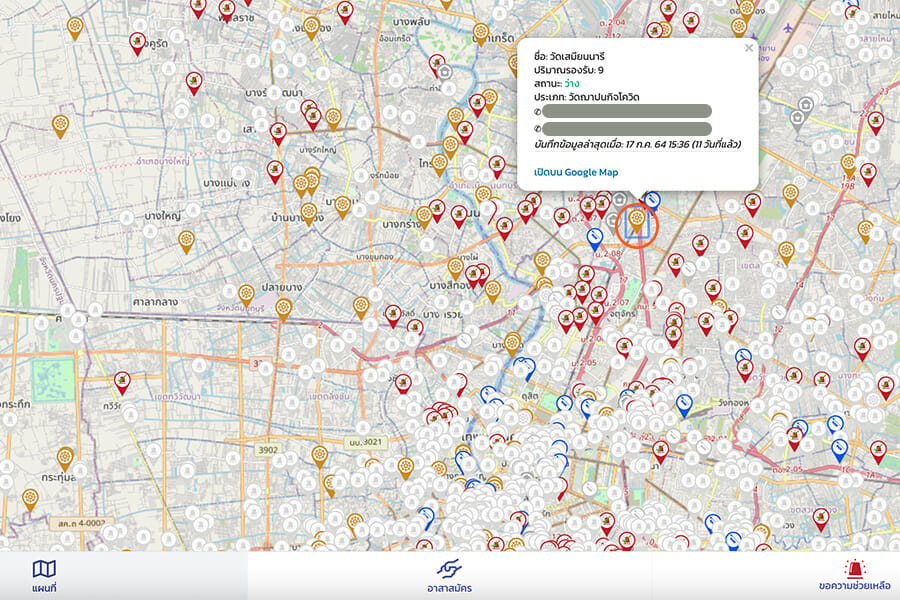The width and height of the screenshot is (900, 600).
Task: Click the isolated gold marker at the far west
Action: (x=60, y=124)
